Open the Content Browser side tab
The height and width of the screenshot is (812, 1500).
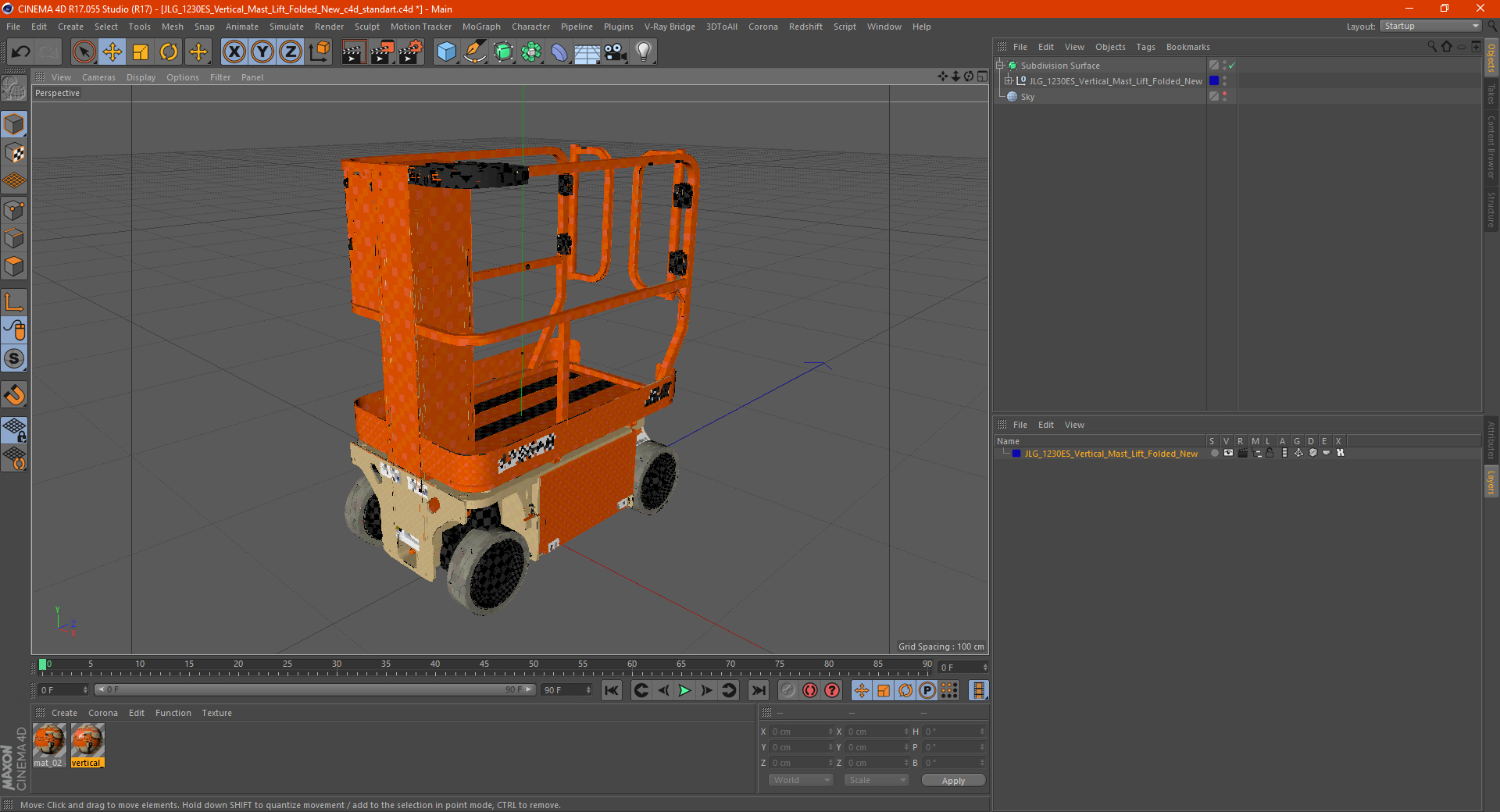[1491, 147]
